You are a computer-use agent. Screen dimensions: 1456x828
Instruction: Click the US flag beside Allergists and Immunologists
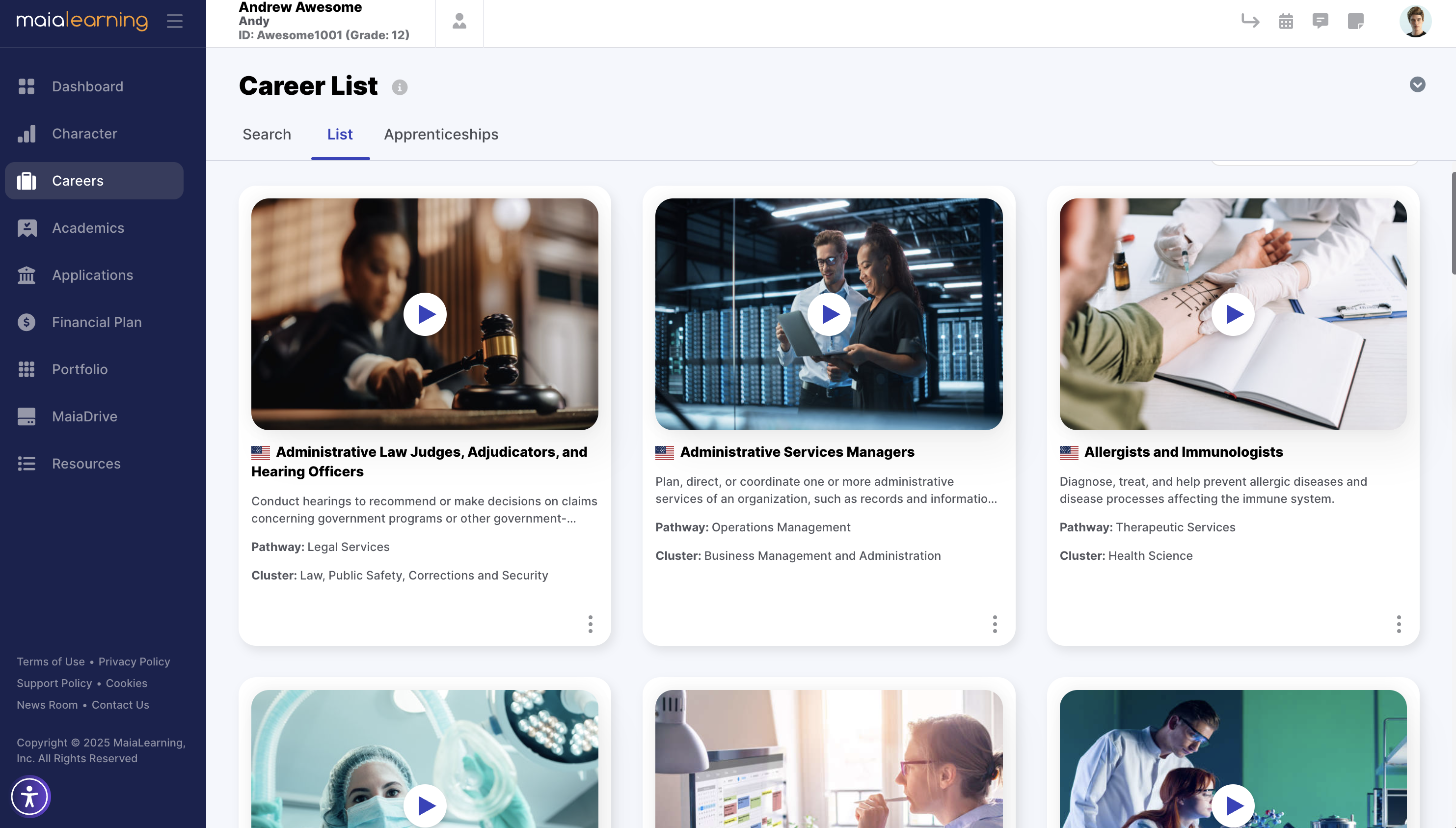(x=1068, y=453)
